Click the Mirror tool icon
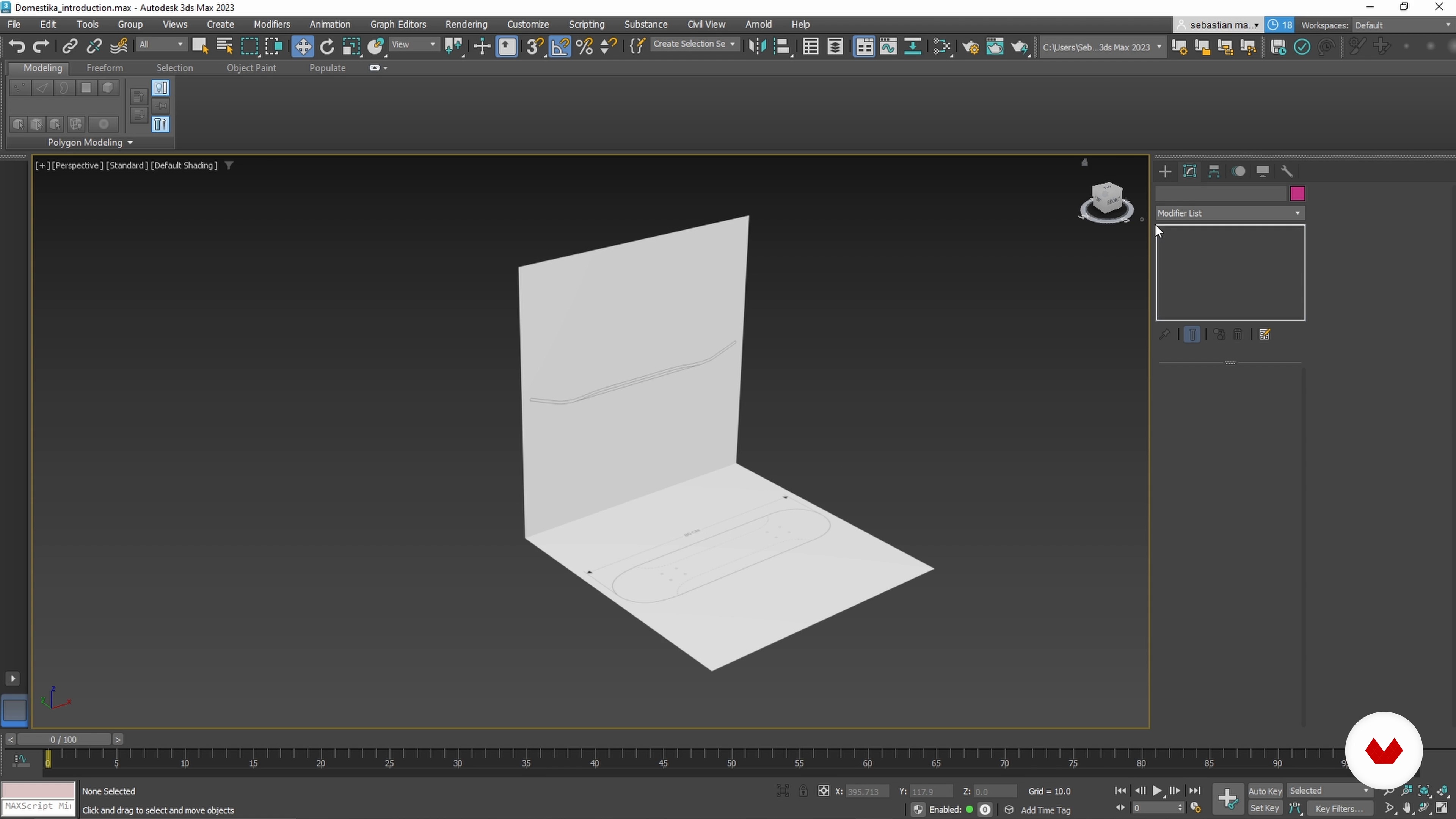The width and height of the screenshot is (1456, 819). click(757, 46)
